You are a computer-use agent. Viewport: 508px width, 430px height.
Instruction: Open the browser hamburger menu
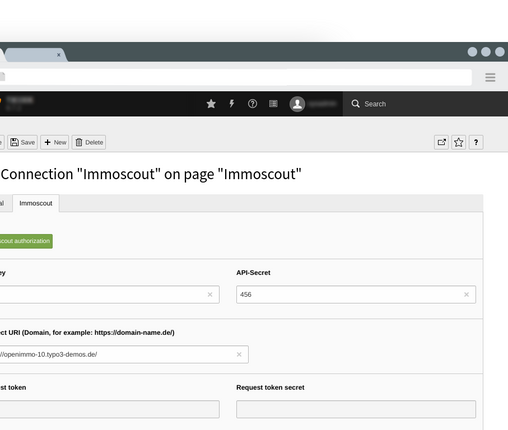pos(490,77)
